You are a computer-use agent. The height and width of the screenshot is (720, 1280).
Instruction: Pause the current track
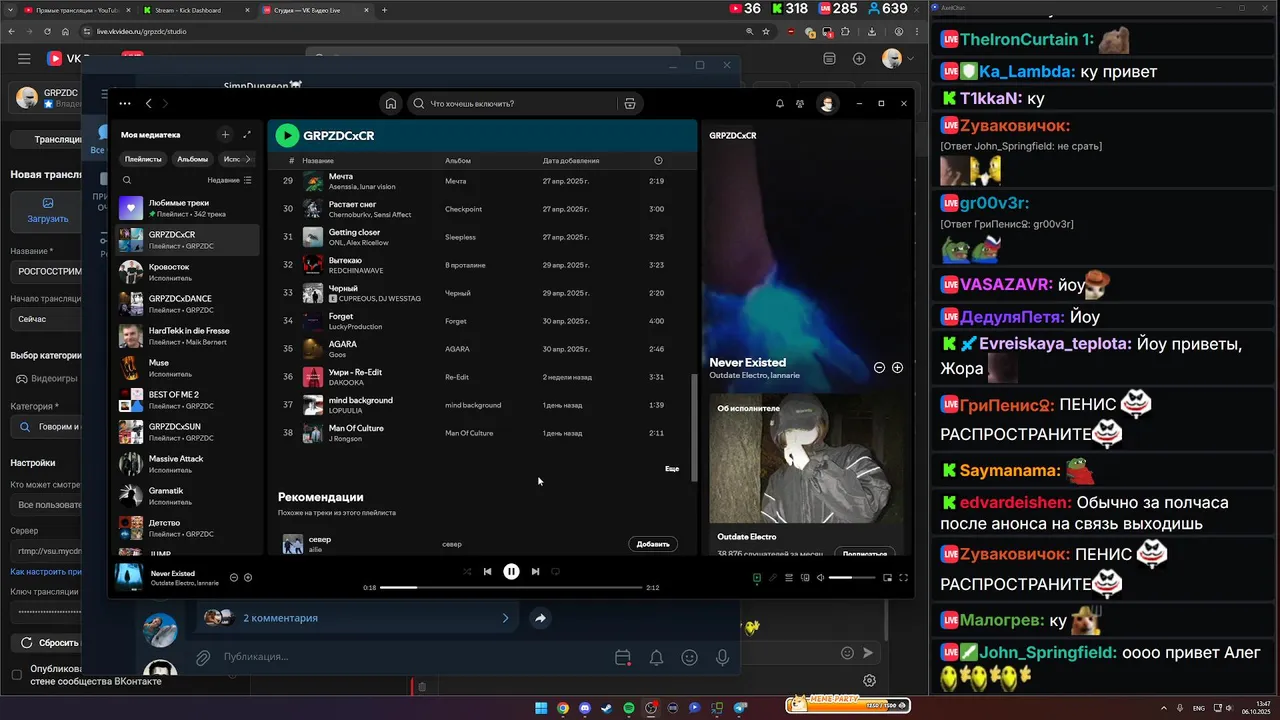pos(511,571)
